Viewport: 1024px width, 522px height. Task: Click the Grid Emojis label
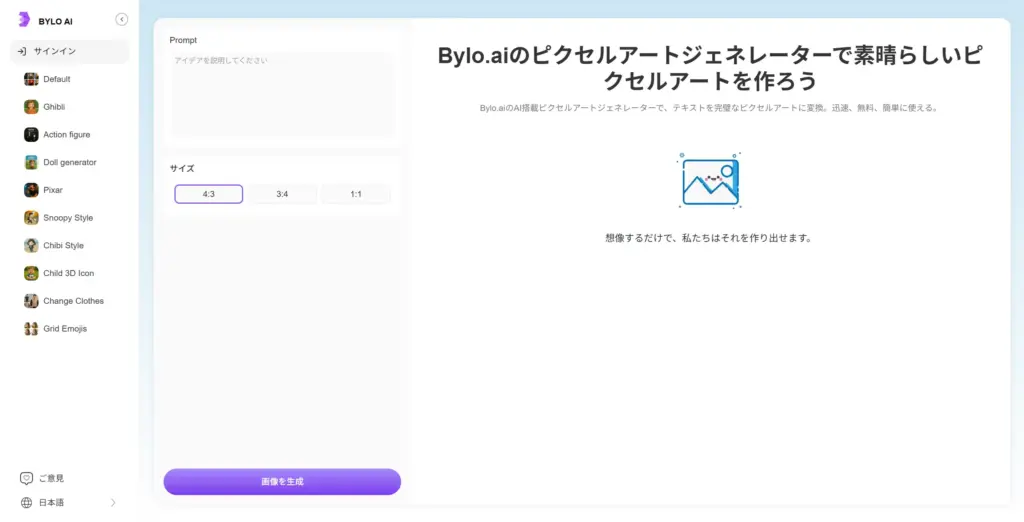(x=65, y=329)
